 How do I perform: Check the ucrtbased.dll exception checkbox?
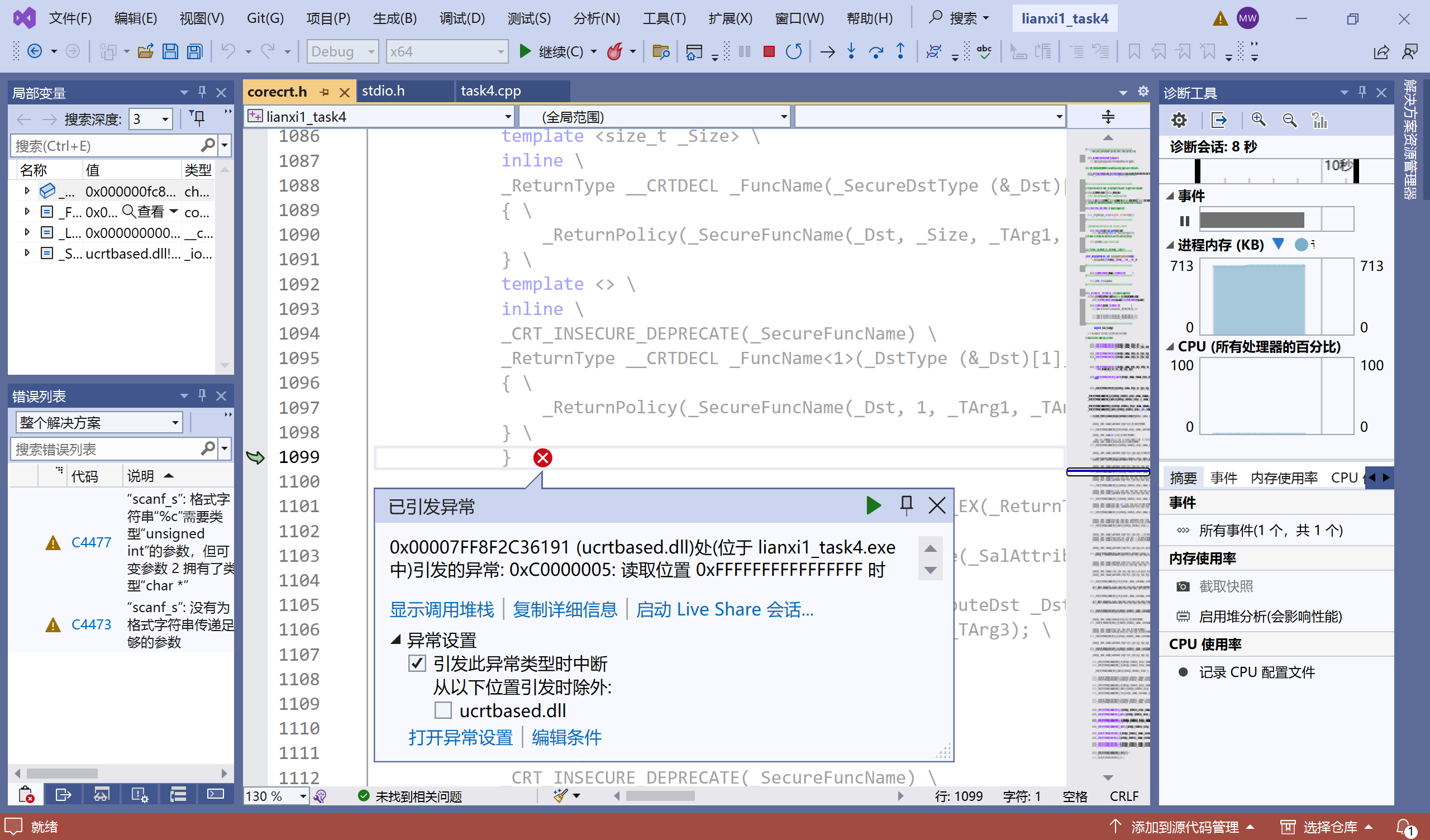pos(442,710)
